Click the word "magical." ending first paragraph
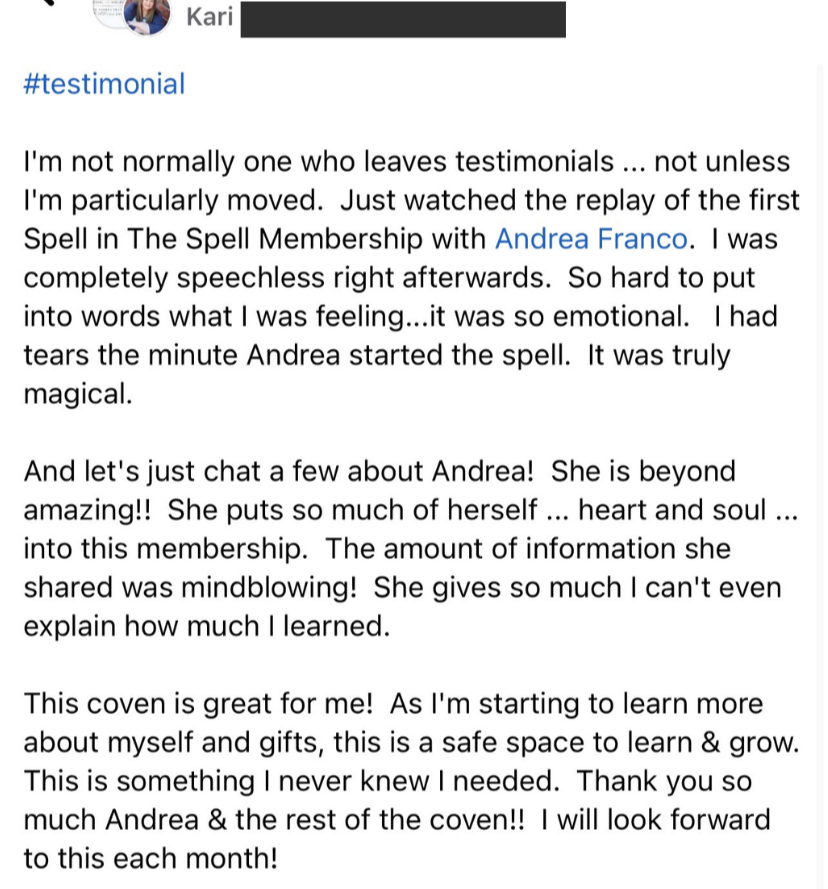Image resolution: width=828 pixels, height=889 pixels. tap(77, 394)
